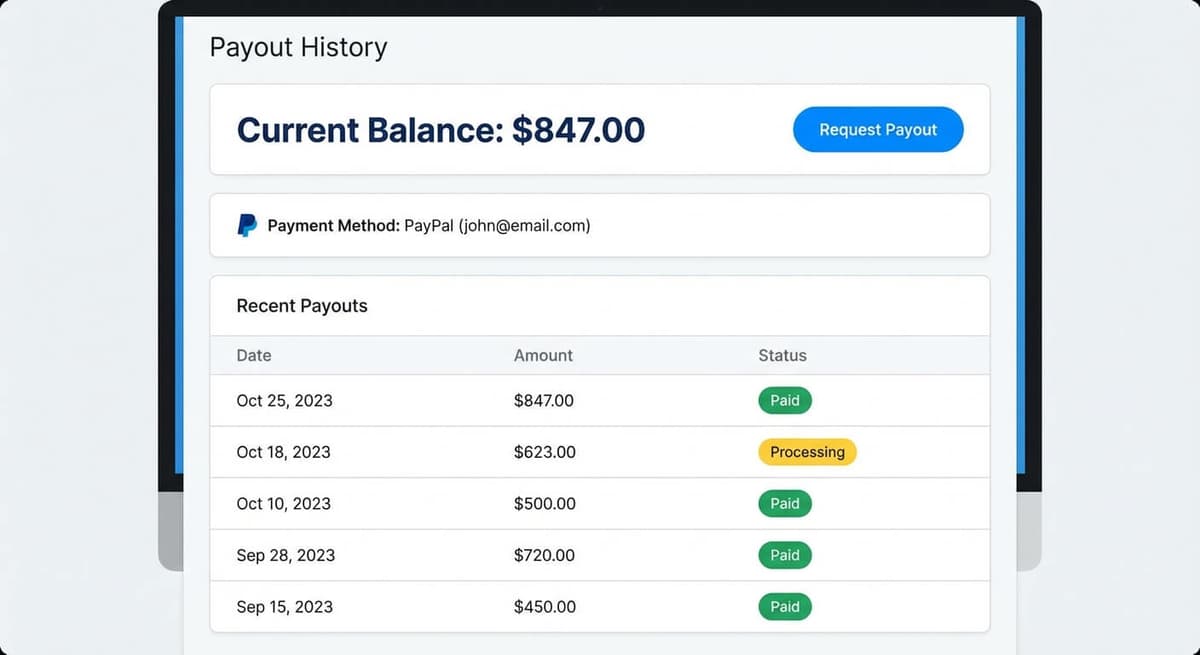Click the Request Payout button
1200x655 pixels.
pyautogui.click(x=877, y=129)
